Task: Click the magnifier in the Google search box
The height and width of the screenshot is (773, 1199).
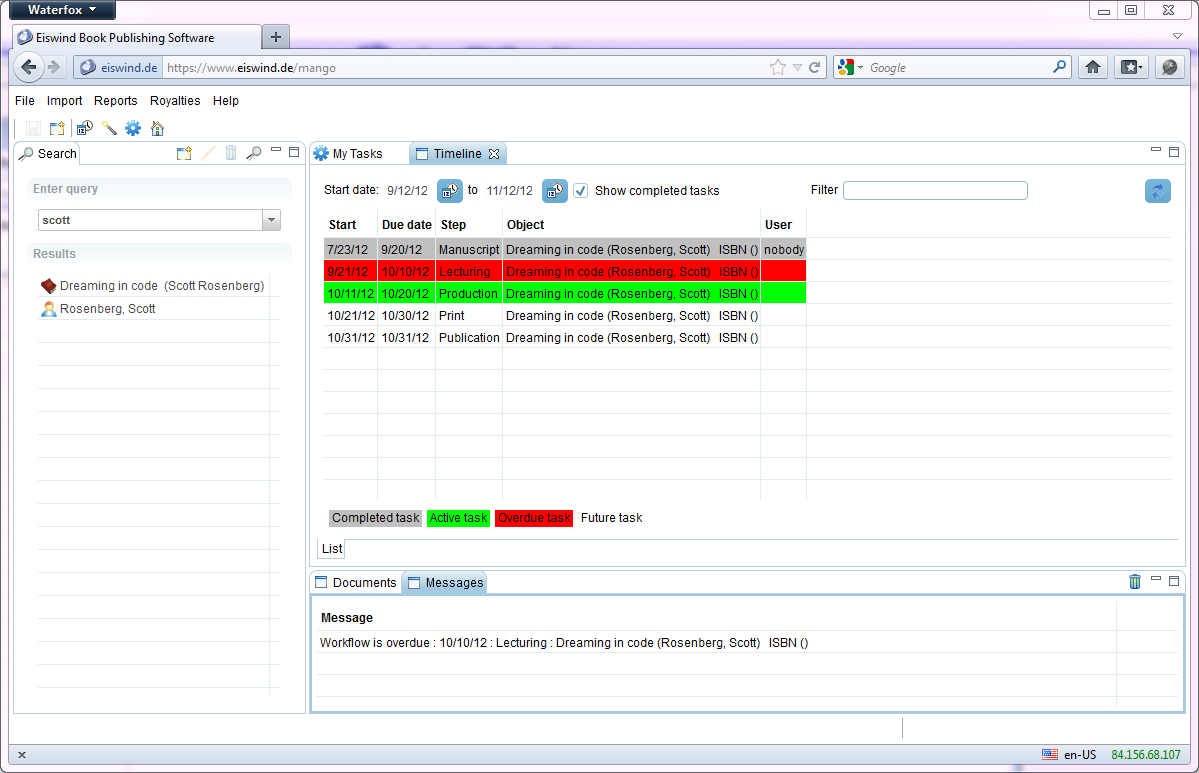Action: (x=1059, y=67)
